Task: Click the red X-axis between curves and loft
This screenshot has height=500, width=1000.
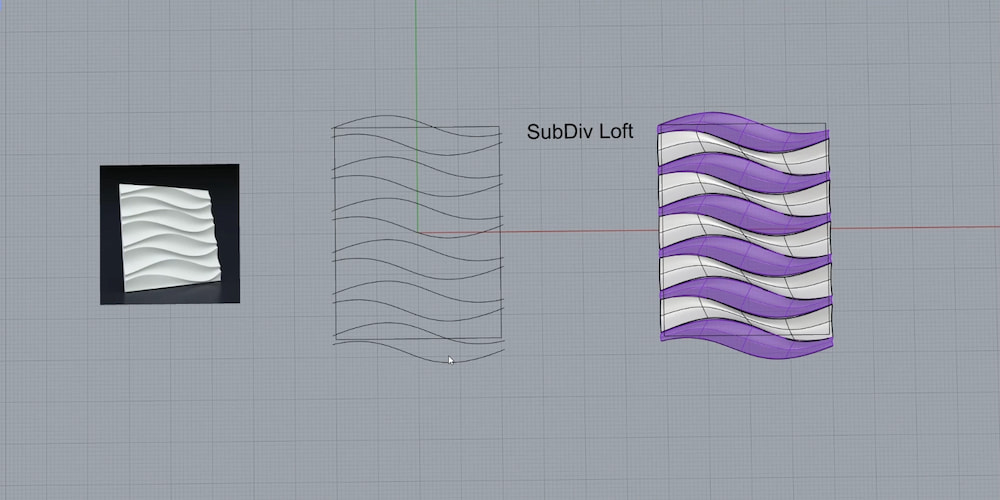Action: (x=580, y=232)
